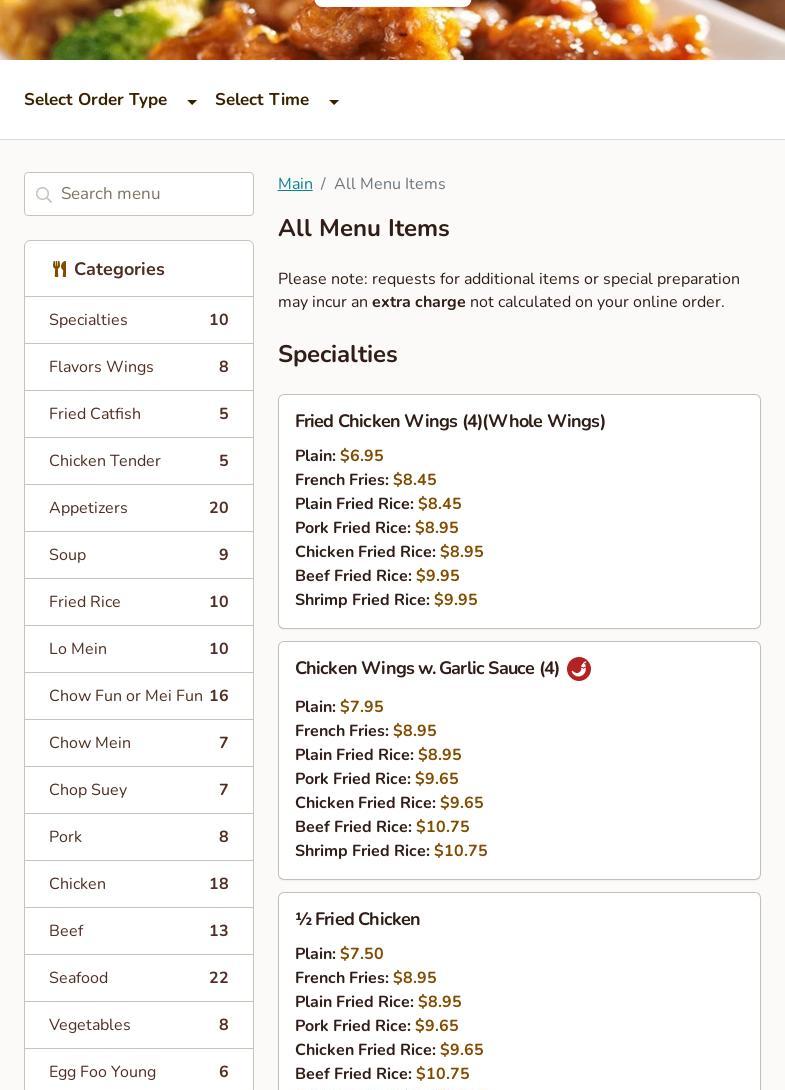Choose Chicken Wings w. Garlic Sauce item

[x=427, y=669]
